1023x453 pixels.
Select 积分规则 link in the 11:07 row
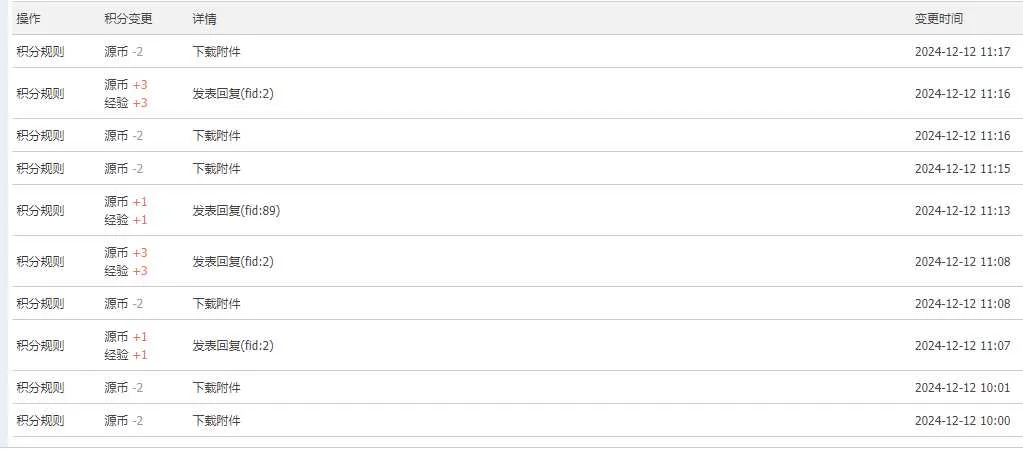(x=40, y=345)
